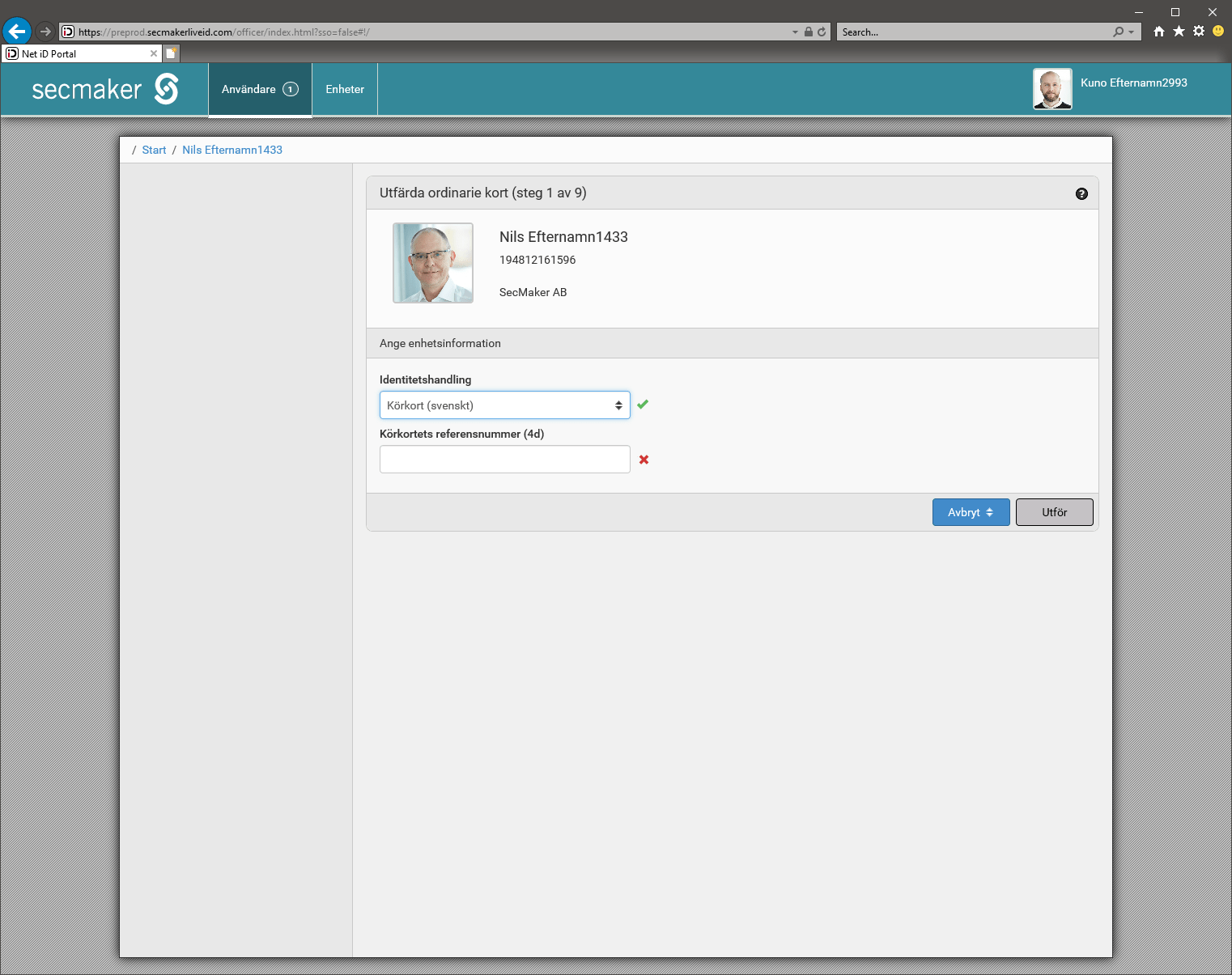The image size is (1232, 975).
Task: Open Nils Efternamn1433 breadcrumb link
Action: 232,150
